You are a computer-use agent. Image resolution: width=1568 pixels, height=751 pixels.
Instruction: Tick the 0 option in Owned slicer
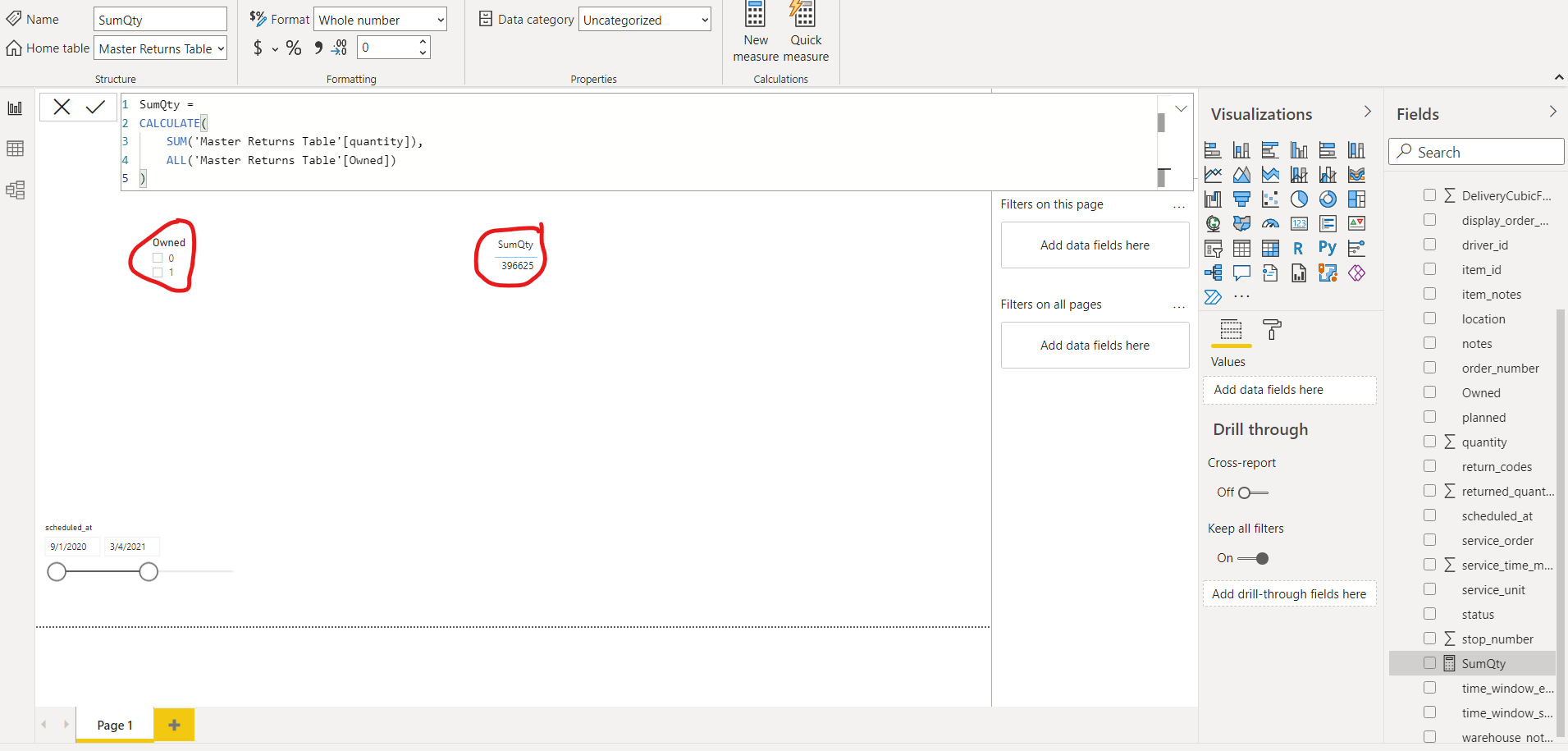pyautogui.click(x=158, y=258)
